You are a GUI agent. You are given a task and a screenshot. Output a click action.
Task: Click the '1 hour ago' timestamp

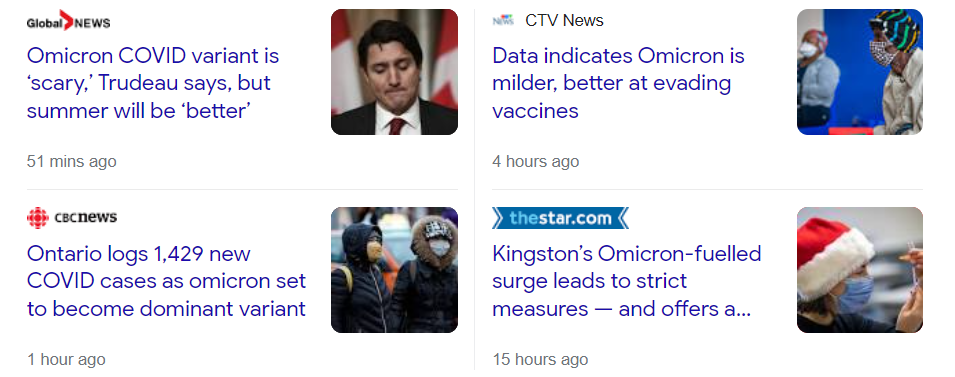[x=66, y=359]
